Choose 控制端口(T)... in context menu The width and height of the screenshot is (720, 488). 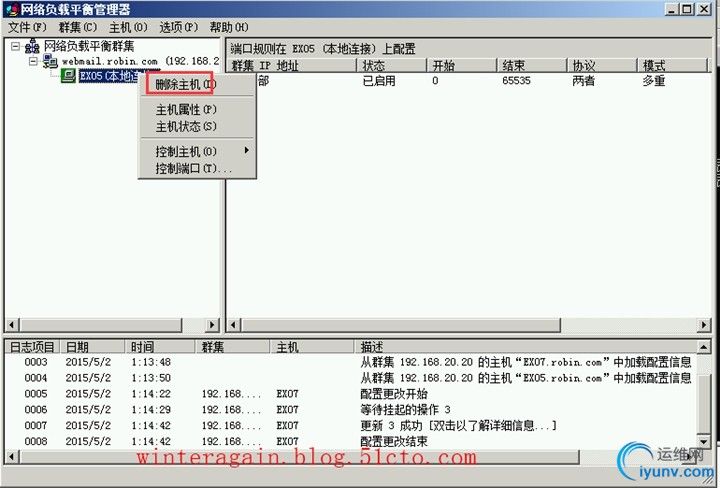194,168
